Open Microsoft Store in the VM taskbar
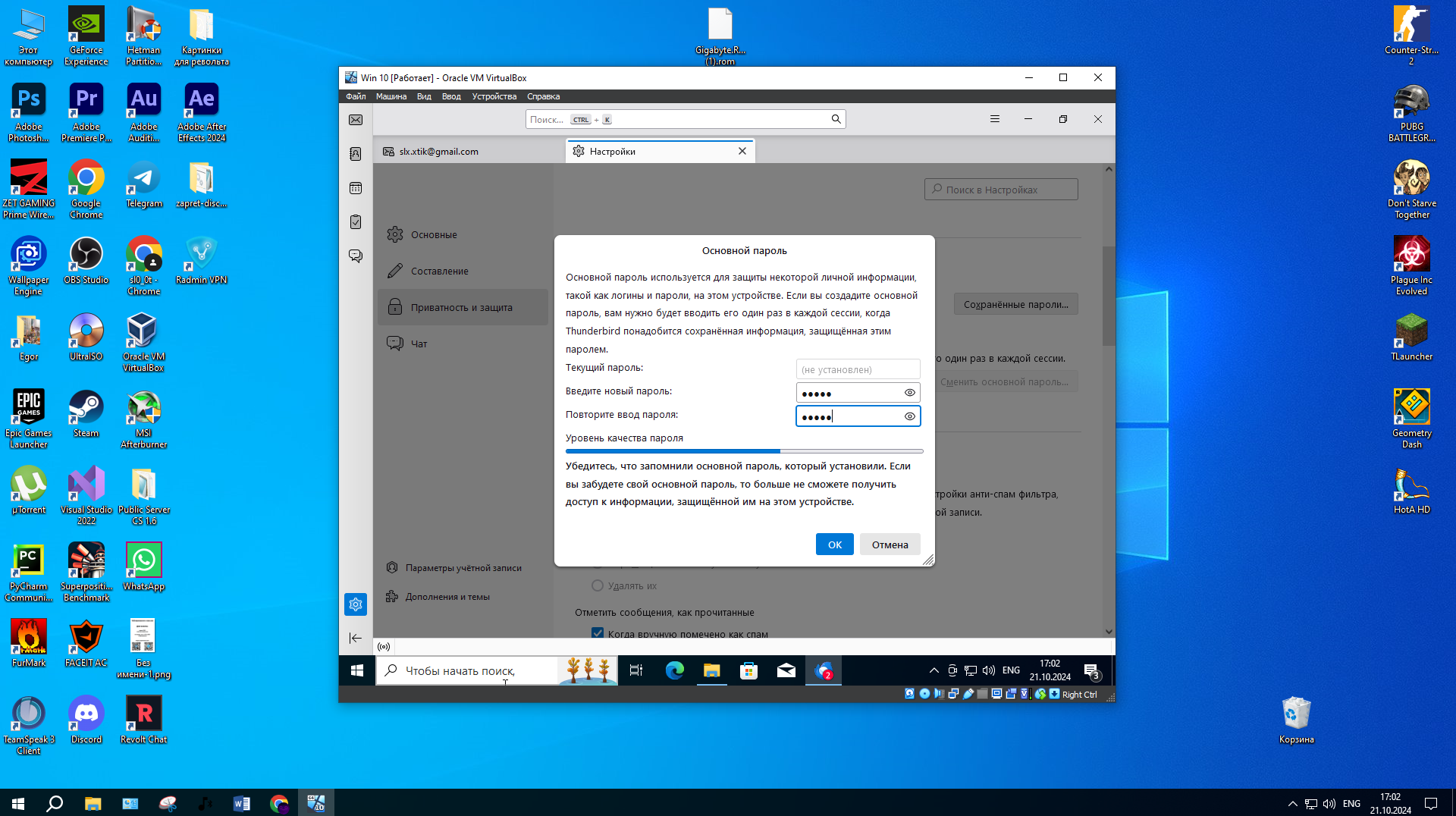Image resolution: width=1456 pixels, height=816 pixels. click(x=748, y=670)
